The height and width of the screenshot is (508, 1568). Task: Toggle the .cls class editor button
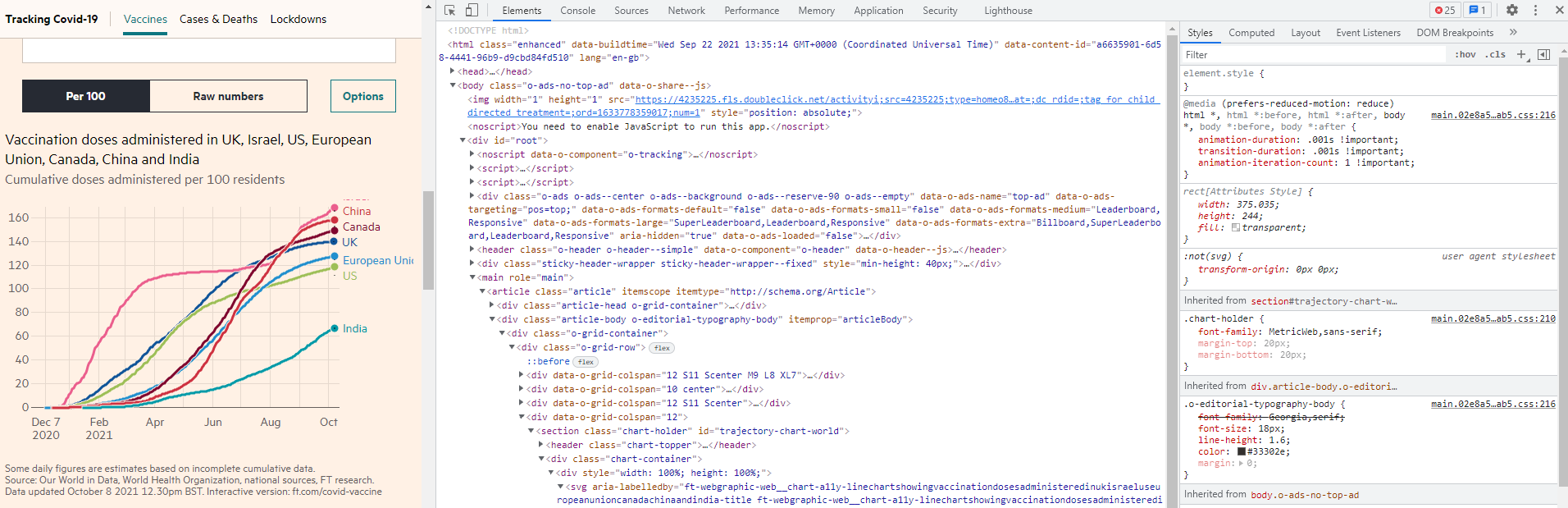(1495, 55)
